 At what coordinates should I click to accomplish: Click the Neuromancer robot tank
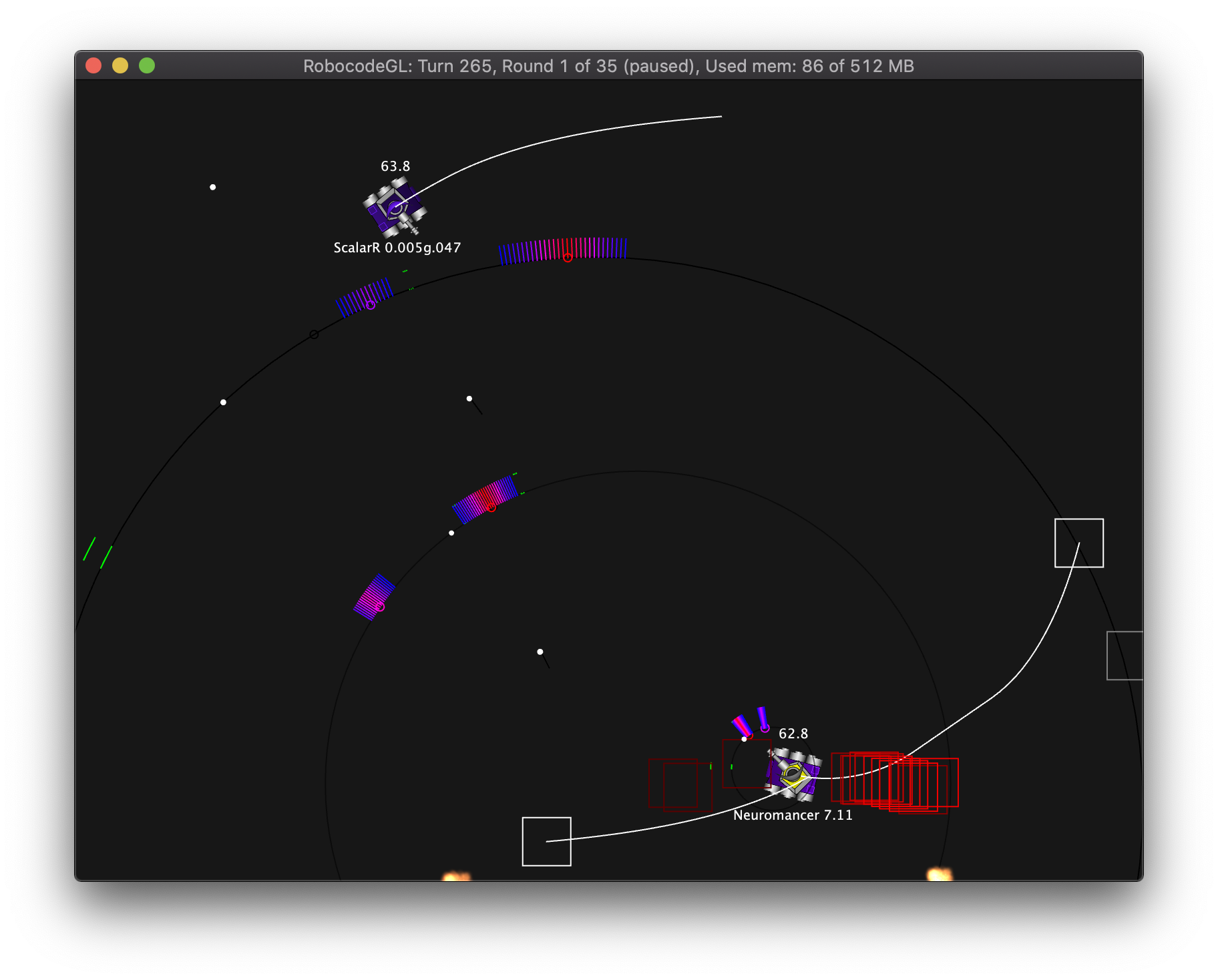[793, 774]
